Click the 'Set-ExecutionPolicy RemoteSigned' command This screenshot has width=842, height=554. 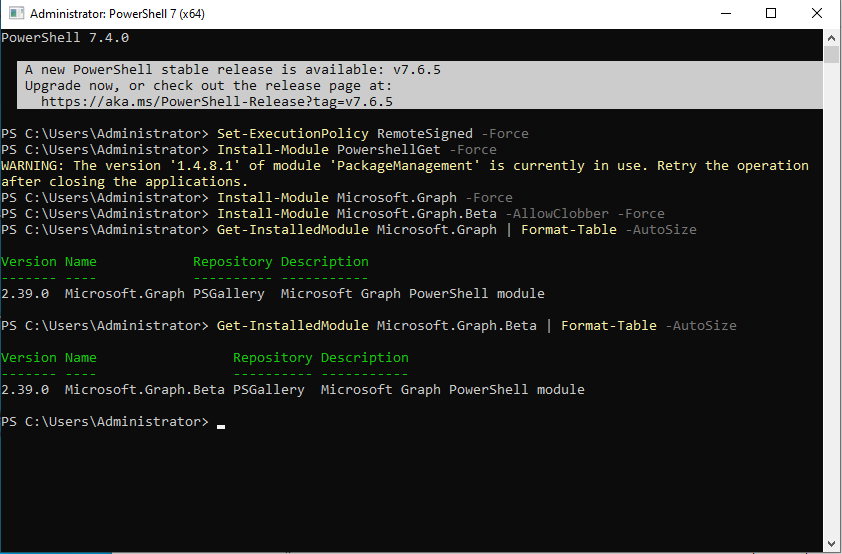pos(344,134)
